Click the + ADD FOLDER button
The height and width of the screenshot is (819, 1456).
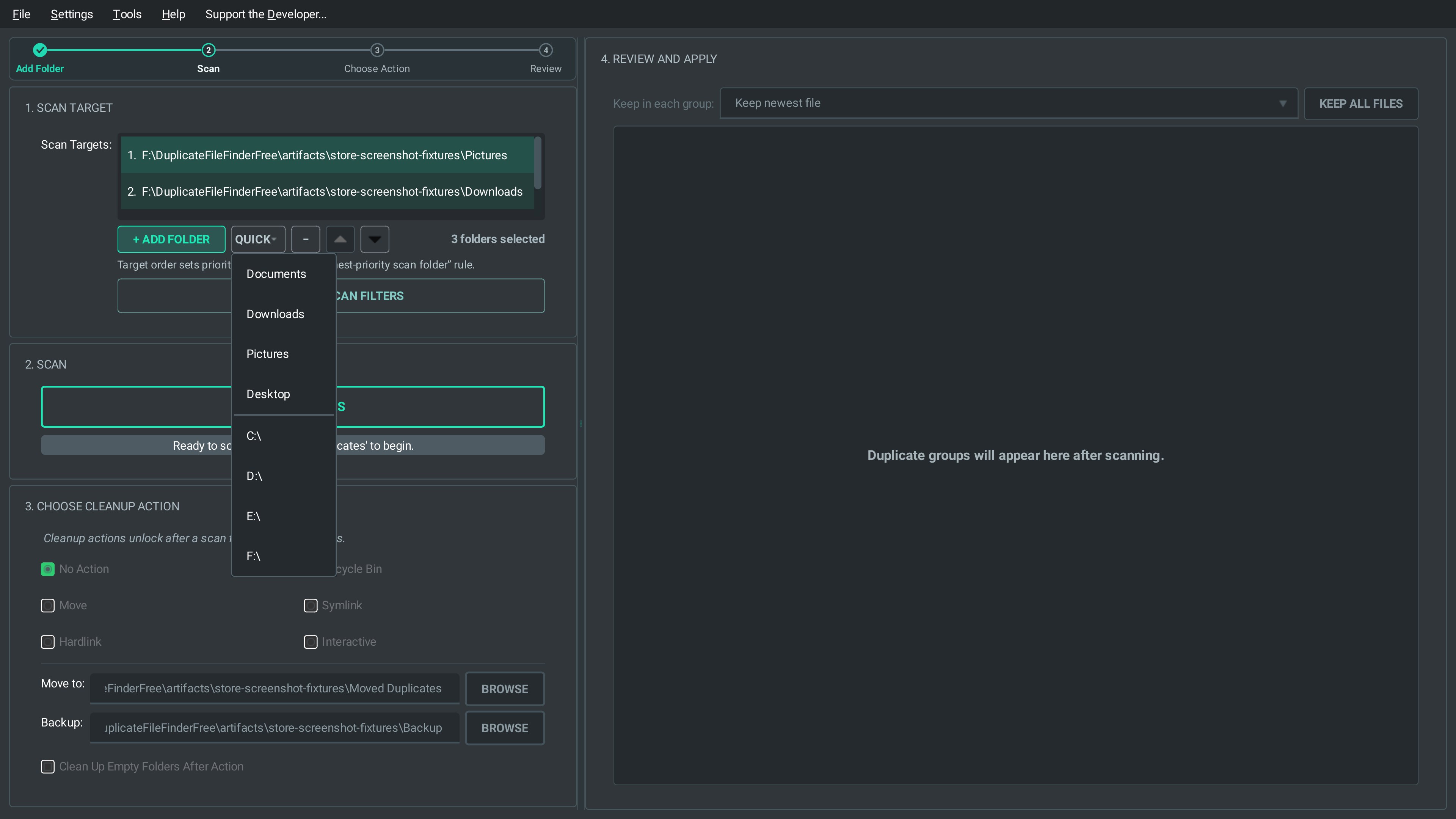[171, 239]
